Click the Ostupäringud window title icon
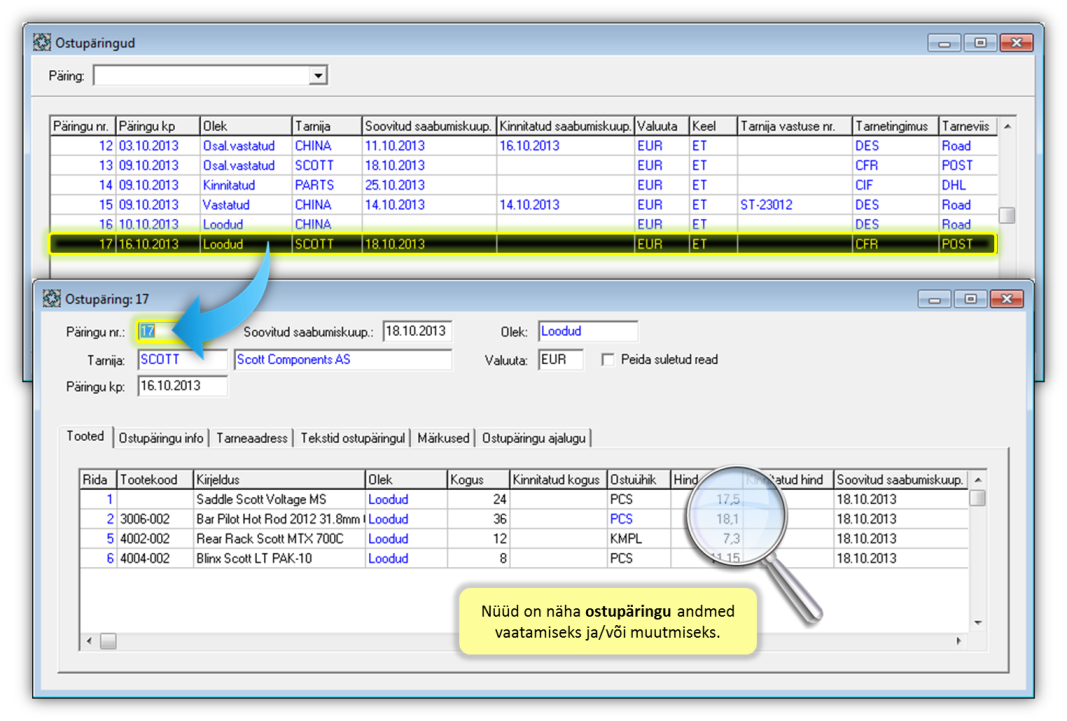 (42, 42)
